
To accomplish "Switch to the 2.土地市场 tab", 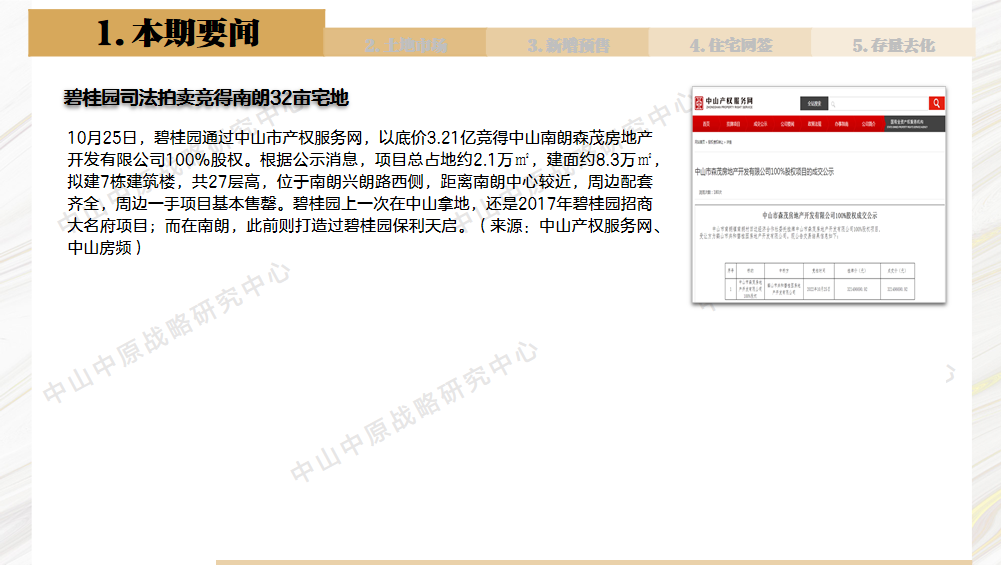I will coord(405,43).
